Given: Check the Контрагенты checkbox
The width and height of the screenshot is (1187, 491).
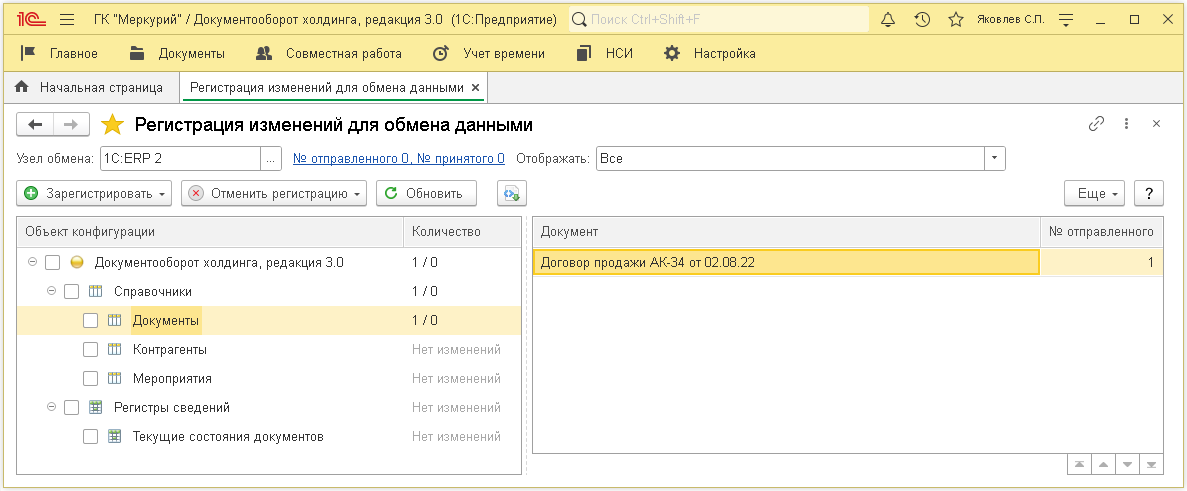Looking at the screenshot, I should [91, 350].
